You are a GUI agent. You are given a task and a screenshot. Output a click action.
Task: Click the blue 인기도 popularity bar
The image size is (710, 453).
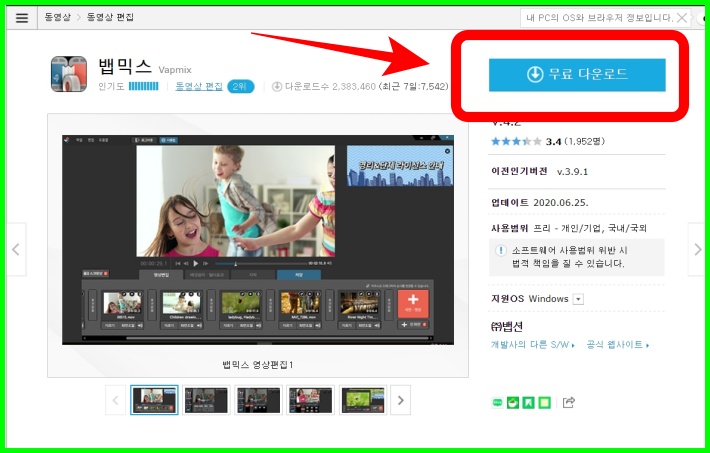(144, 86)
